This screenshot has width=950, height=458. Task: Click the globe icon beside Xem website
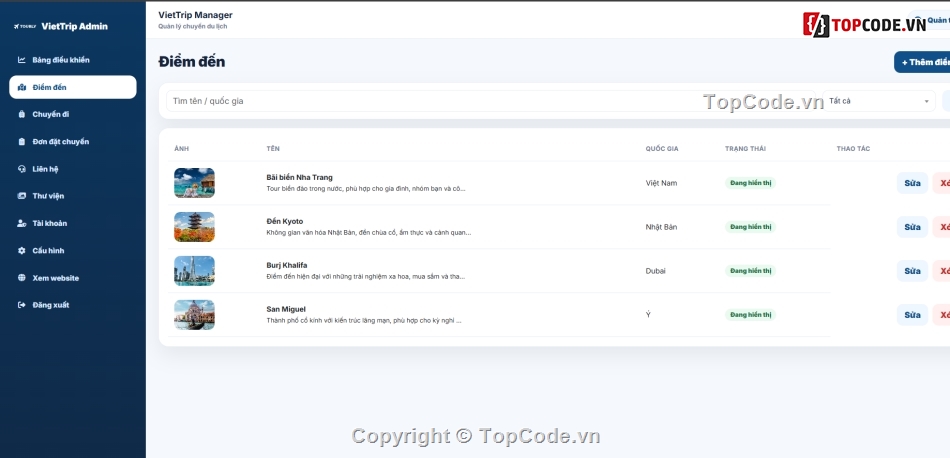[22, 278]
